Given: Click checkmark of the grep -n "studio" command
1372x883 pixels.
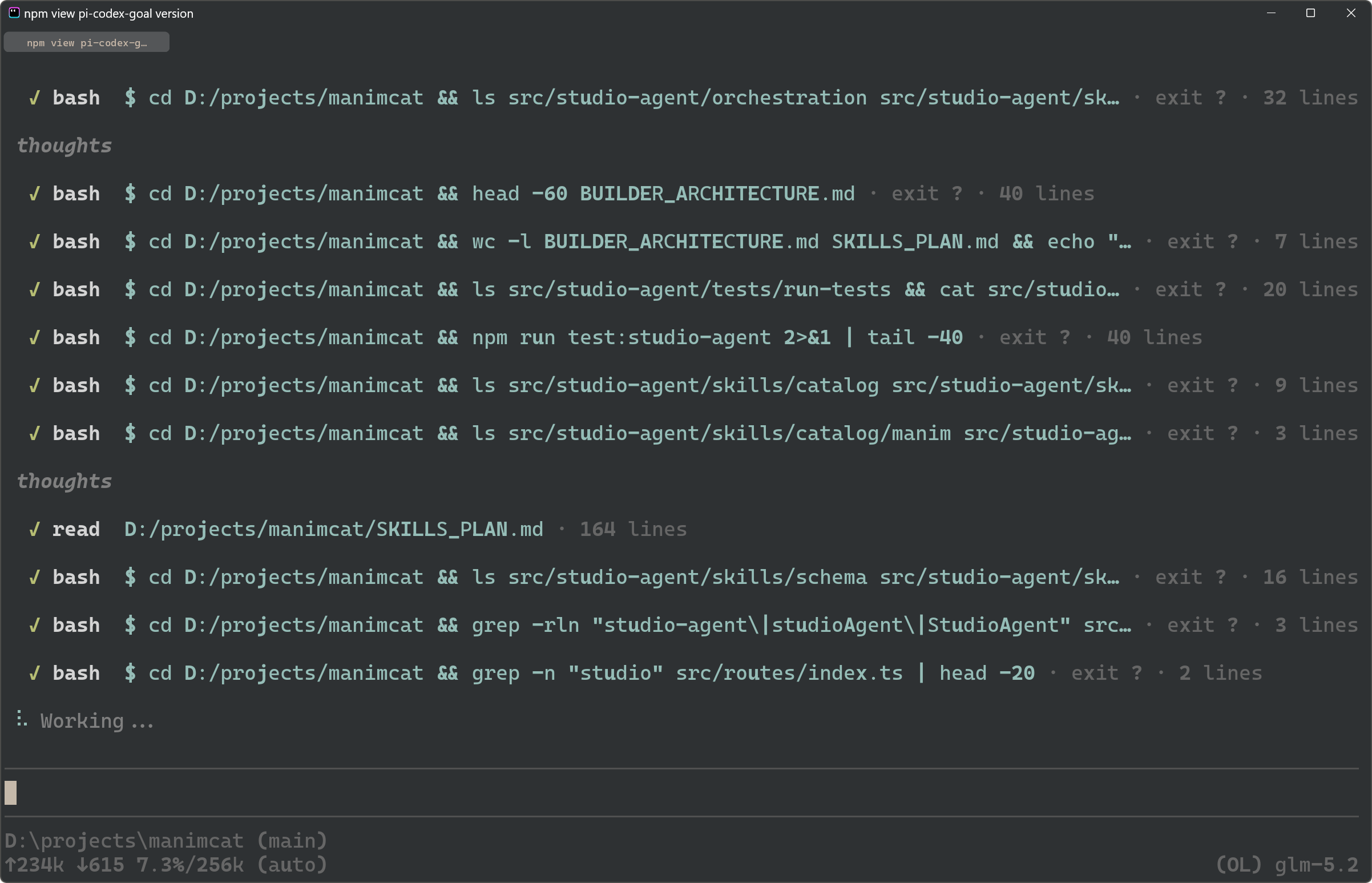Looking at the screenshot, I should point(34,673).
